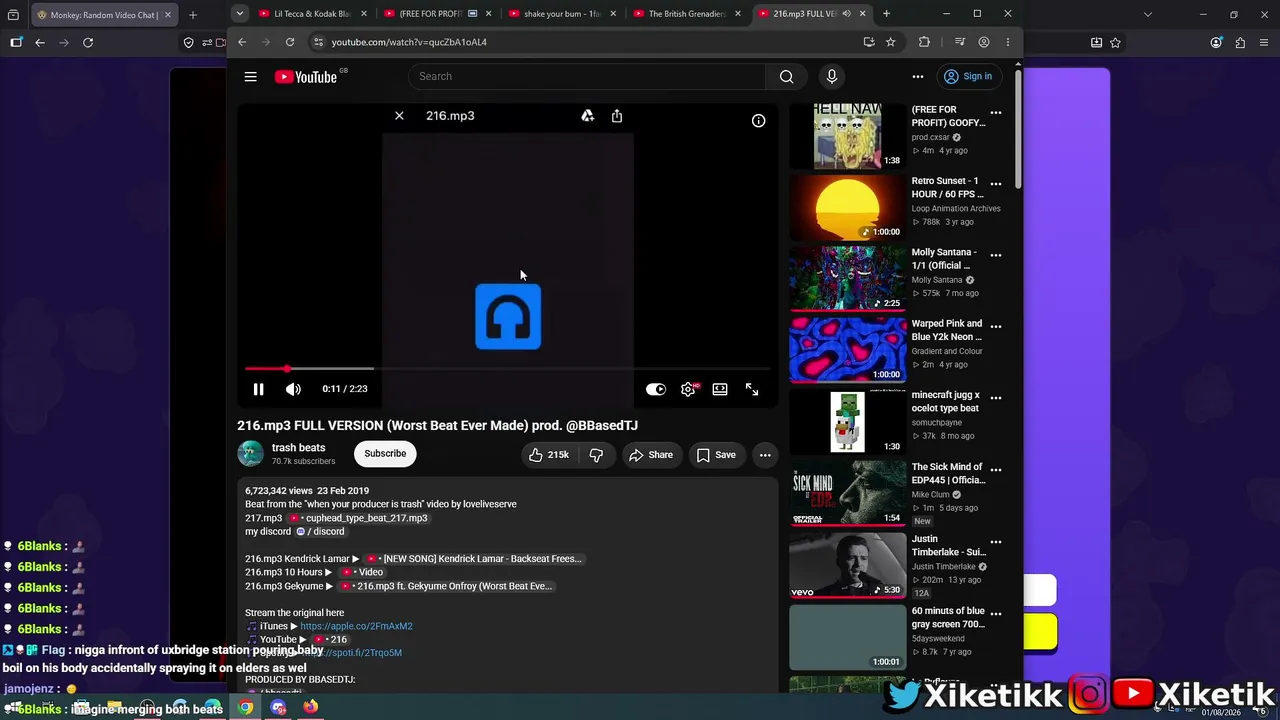Select Monkey: Random Video Chat tab
Screen dimensions: 1280x720
[104, 15]
